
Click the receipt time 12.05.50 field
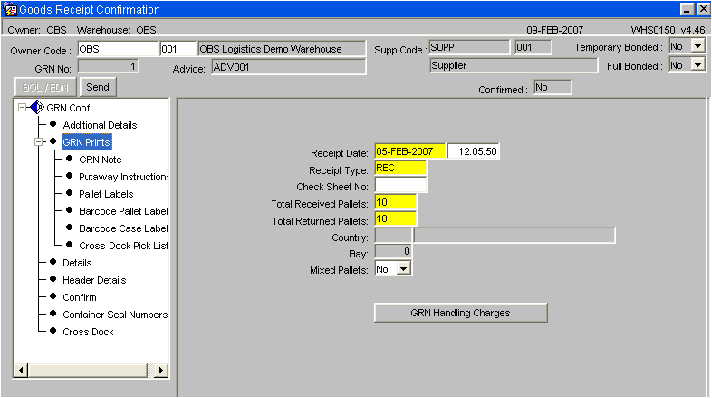[x=474, y=151]
